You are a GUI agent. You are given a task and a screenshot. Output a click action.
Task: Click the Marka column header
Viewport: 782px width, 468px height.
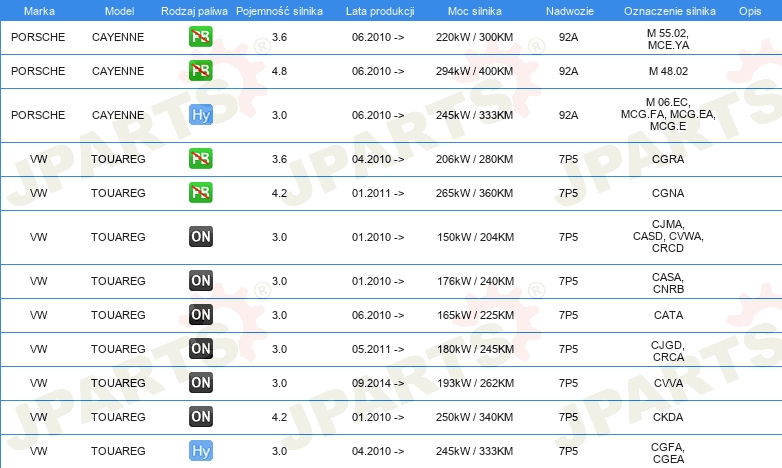pos(39,11)
